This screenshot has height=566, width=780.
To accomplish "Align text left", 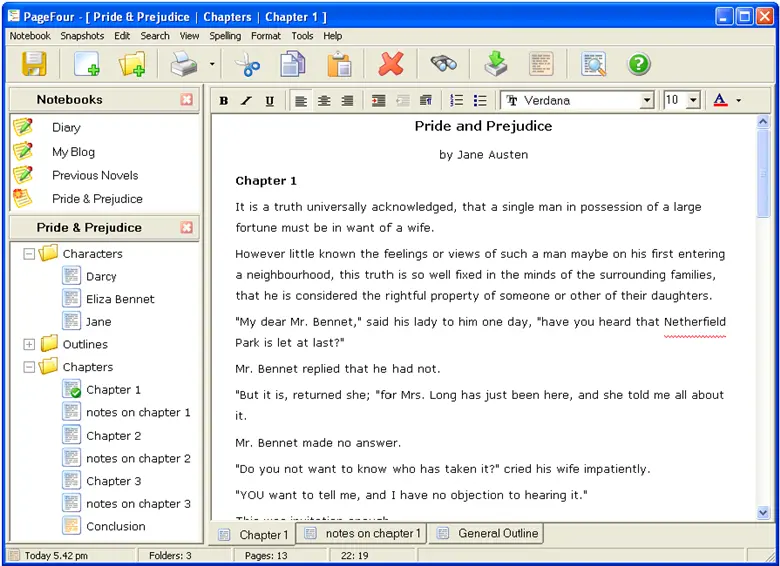I will pos(300,101).
